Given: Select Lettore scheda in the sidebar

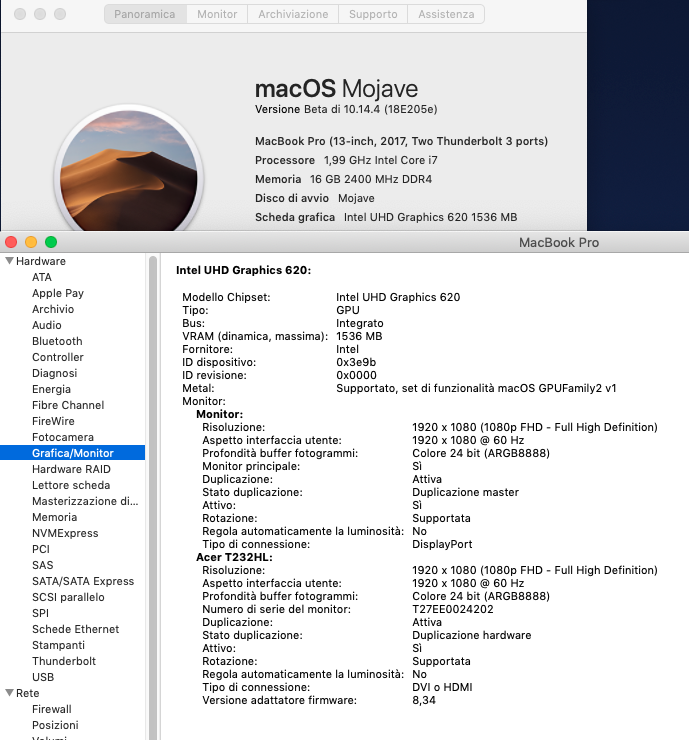Looking at the screenshot, I should click(x=71, y=485).
